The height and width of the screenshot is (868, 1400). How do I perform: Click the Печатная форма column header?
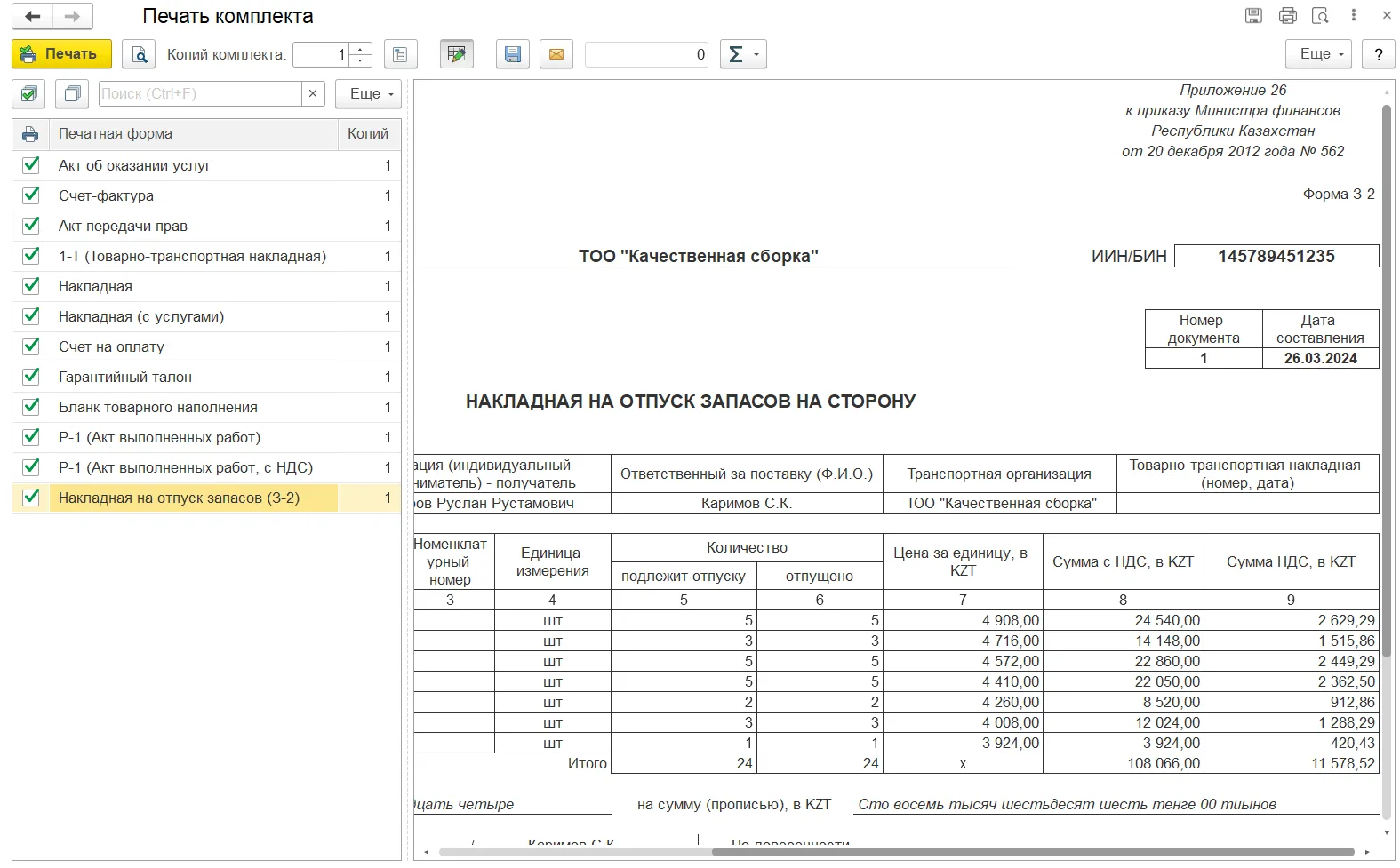tap(193, 134)
